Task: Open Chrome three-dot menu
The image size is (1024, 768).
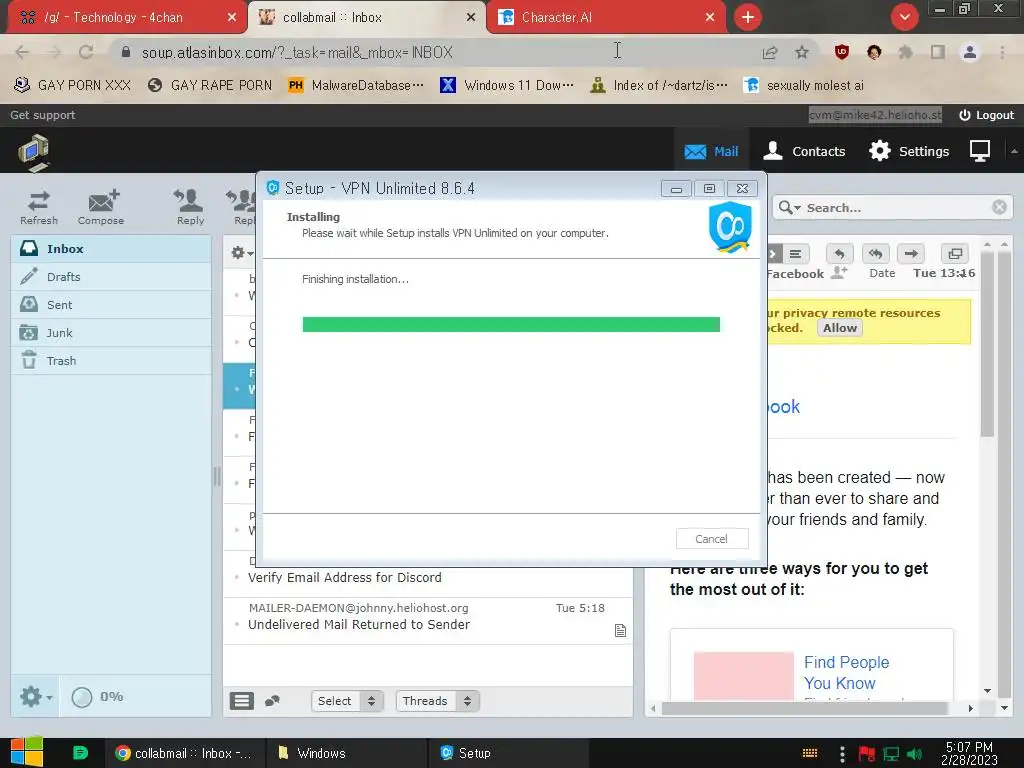Action: click(x=1002, y=52)
